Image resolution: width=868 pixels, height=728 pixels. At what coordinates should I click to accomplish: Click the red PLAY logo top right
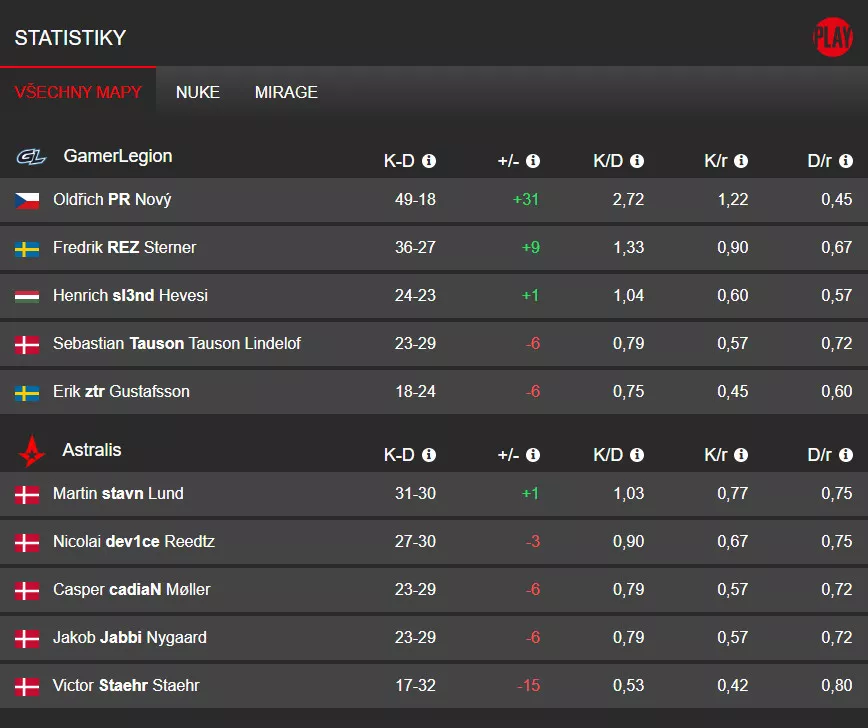pyautogui.click(x=832, y=36)
